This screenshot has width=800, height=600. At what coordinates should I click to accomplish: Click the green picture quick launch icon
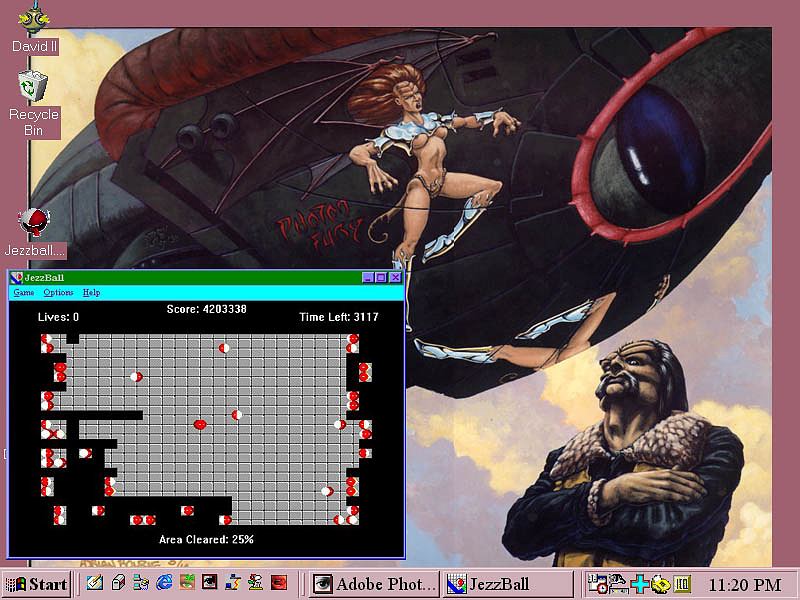(x=187, y=583)
